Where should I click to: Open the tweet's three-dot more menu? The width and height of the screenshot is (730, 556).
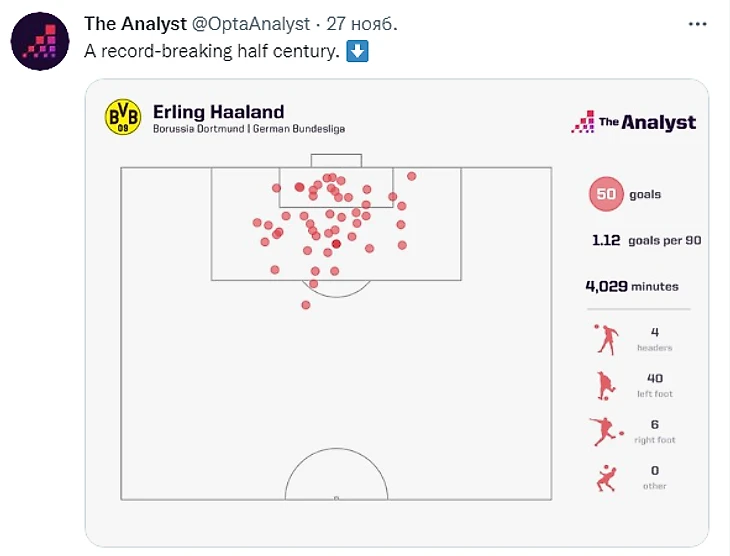point(695,24)
